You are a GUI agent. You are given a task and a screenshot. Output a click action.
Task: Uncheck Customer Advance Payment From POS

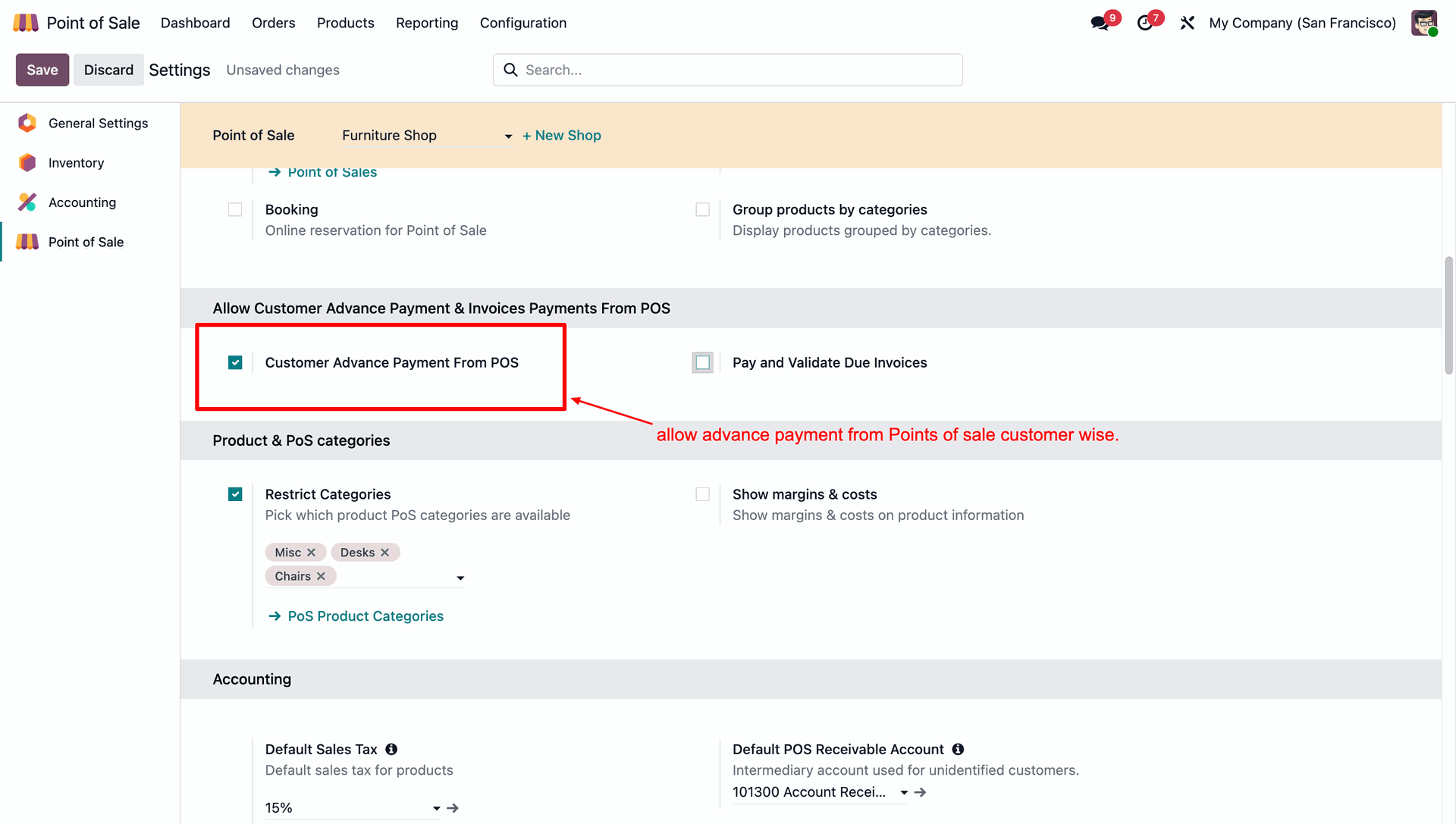235,362
